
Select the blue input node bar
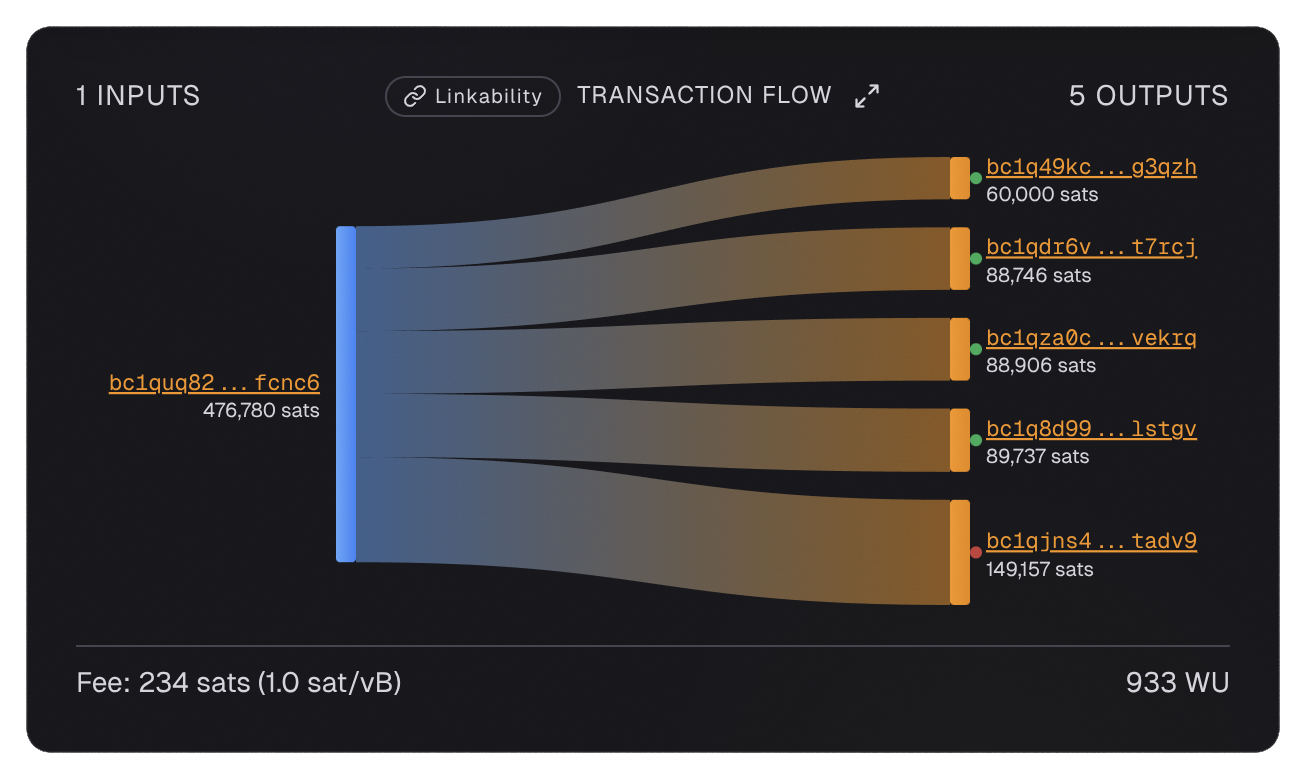[x=345, y=393]
